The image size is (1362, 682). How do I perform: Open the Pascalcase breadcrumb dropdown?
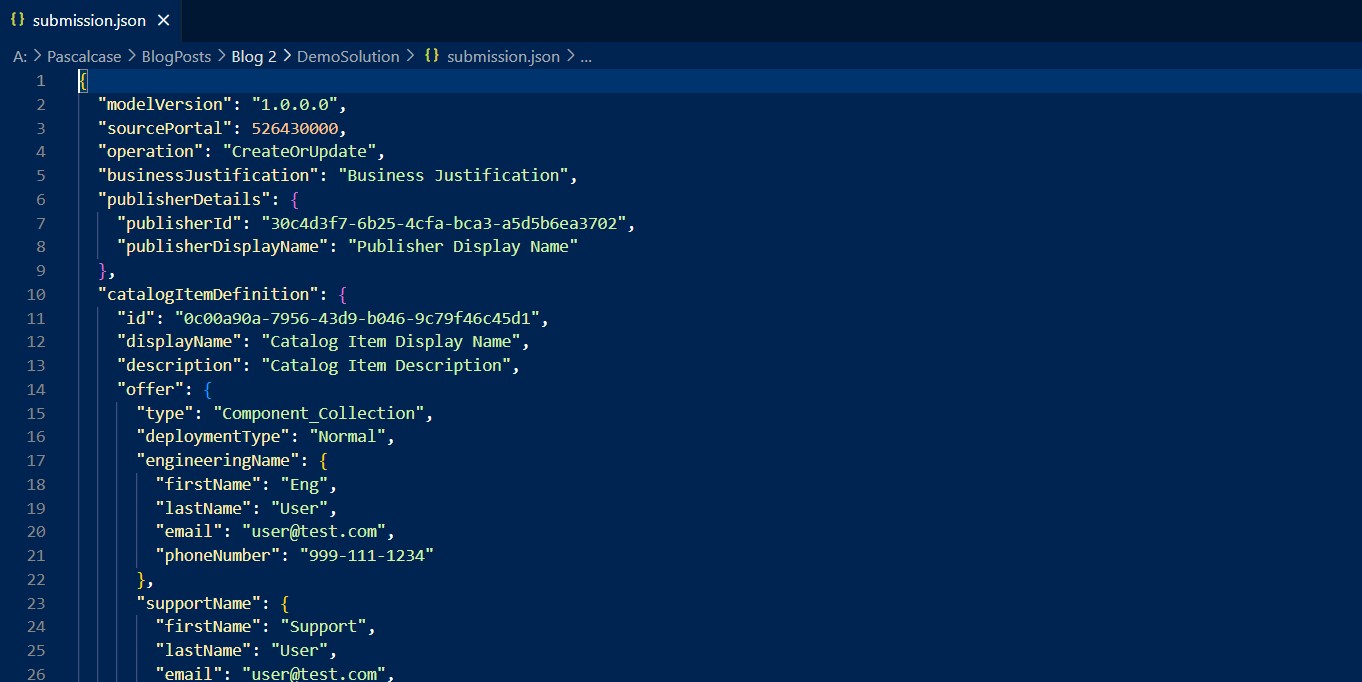pos(83,57)
